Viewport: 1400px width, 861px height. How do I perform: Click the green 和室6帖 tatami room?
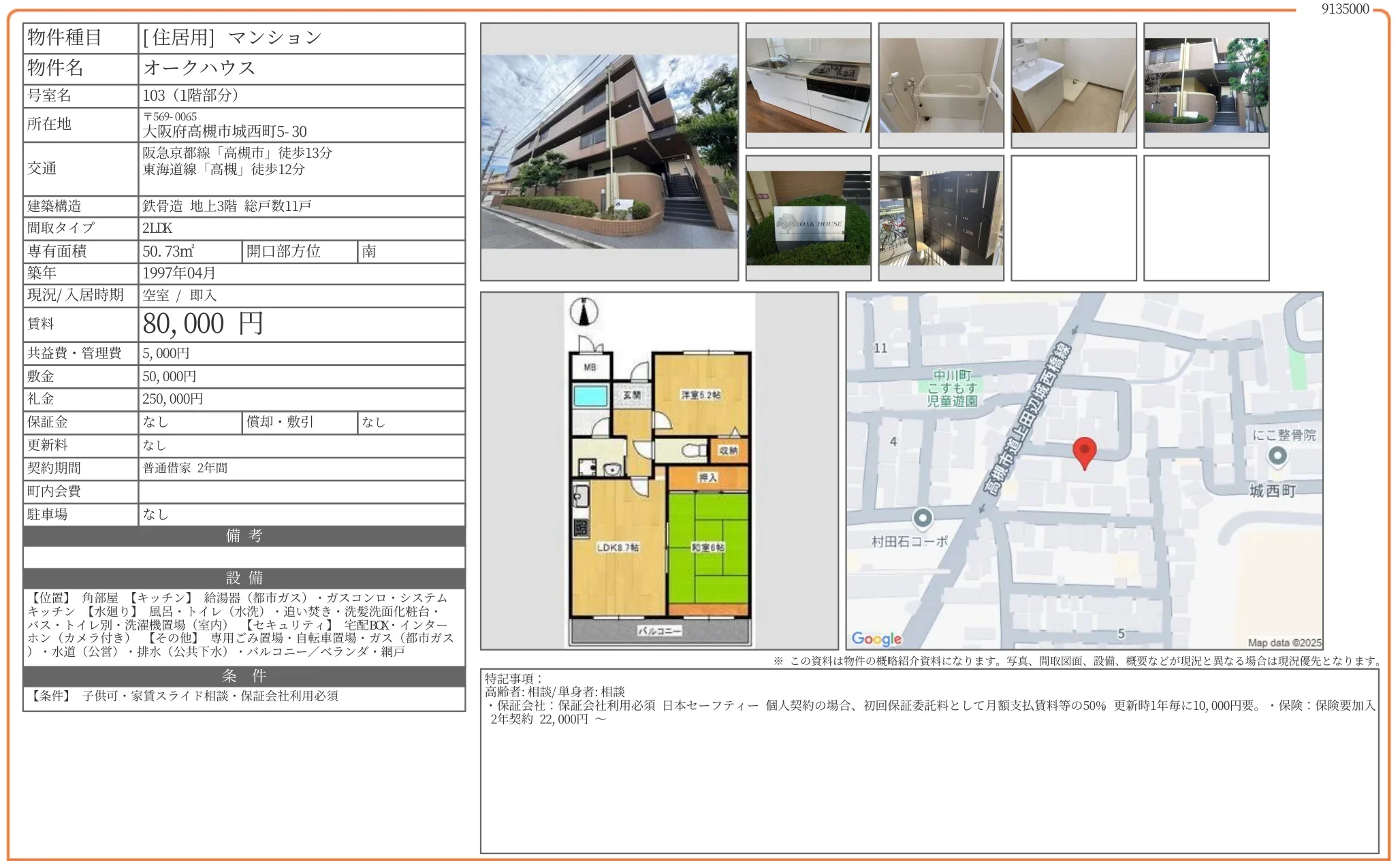(707, 548)
